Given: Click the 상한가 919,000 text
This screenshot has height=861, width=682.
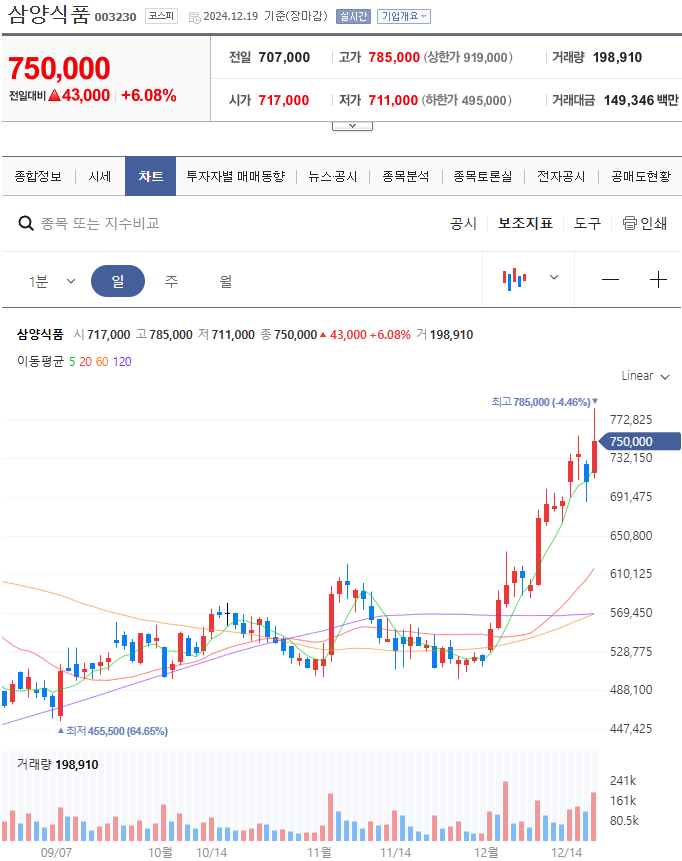Looking at the screenshot, I should coord(468,57).
